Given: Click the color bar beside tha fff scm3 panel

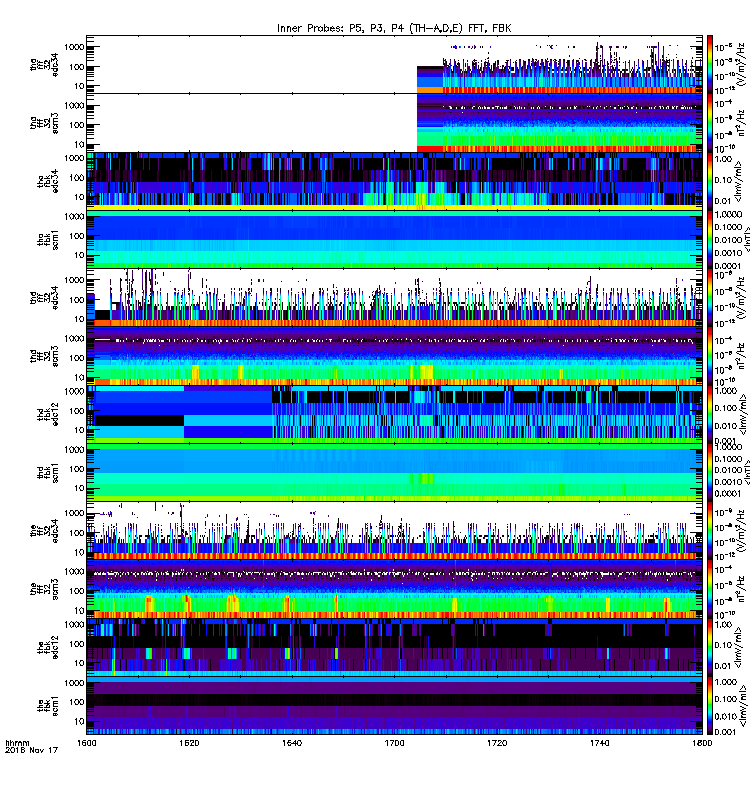Looking at the screenshot, I should coord(710,123).
